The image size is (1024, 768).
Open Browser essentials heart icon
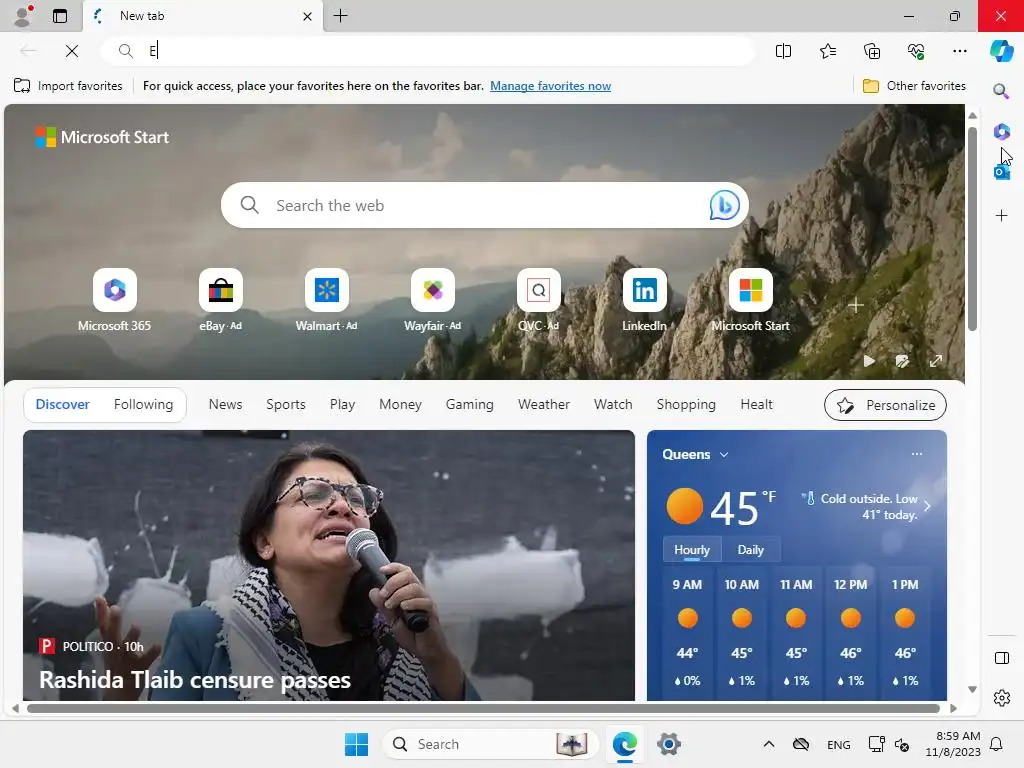pyautogui.click(x=916, y=51)
